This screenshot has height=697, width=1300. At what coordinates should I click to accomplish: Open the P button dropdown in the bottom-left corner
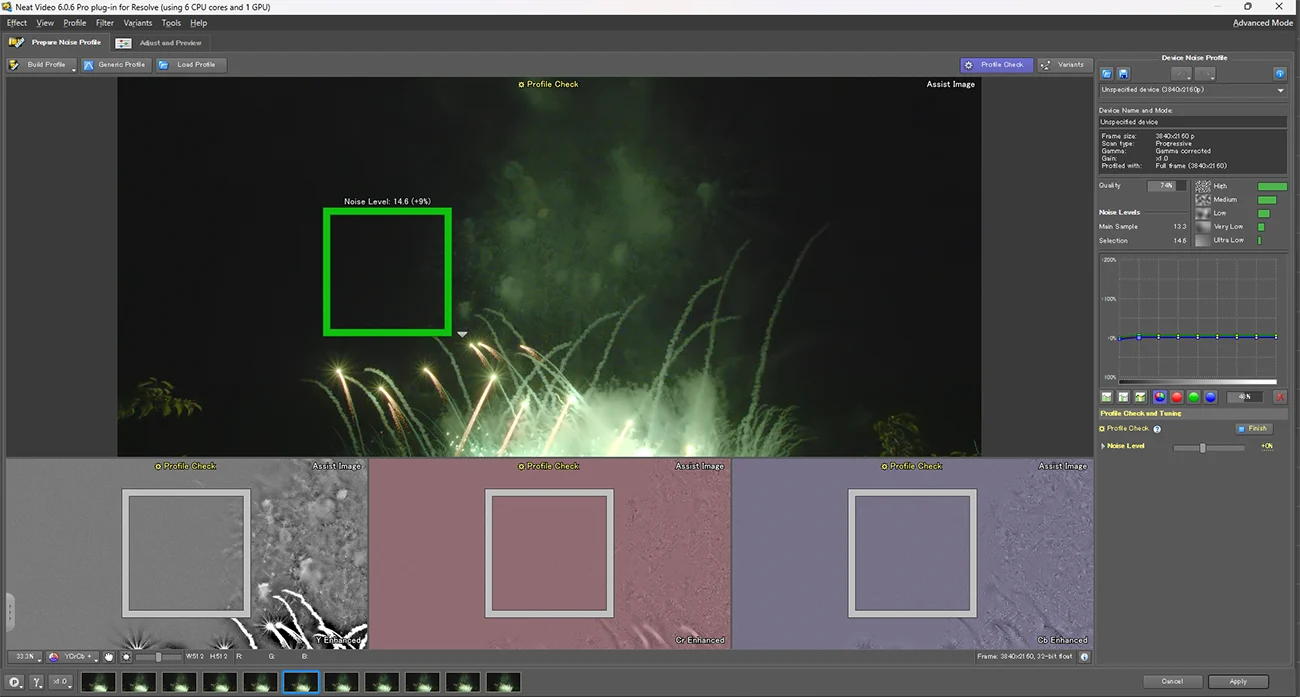(x=15, y=682)
